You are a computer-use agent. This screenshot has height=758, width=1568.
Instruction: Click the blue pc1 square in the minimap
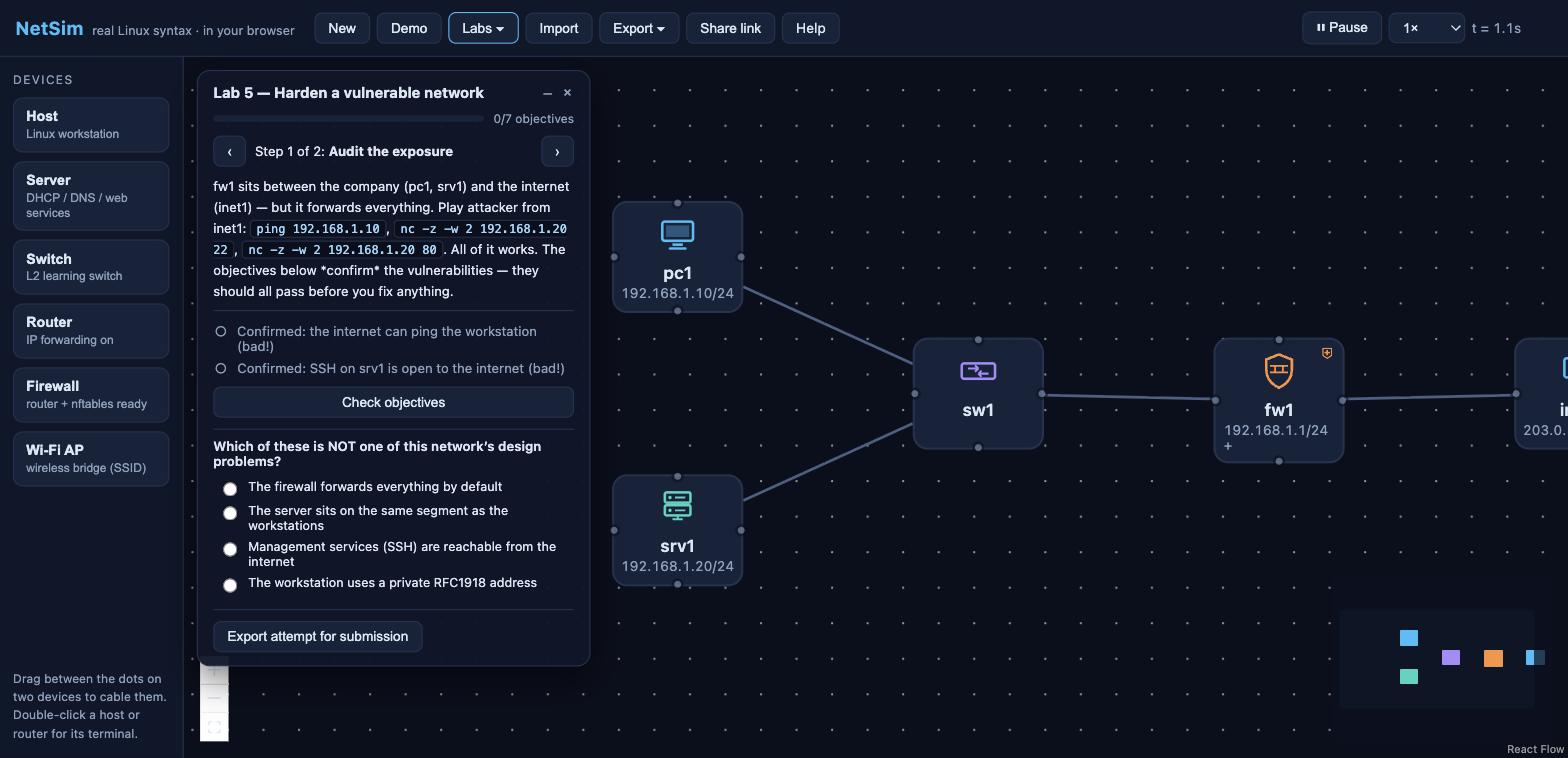point(1409,638)
